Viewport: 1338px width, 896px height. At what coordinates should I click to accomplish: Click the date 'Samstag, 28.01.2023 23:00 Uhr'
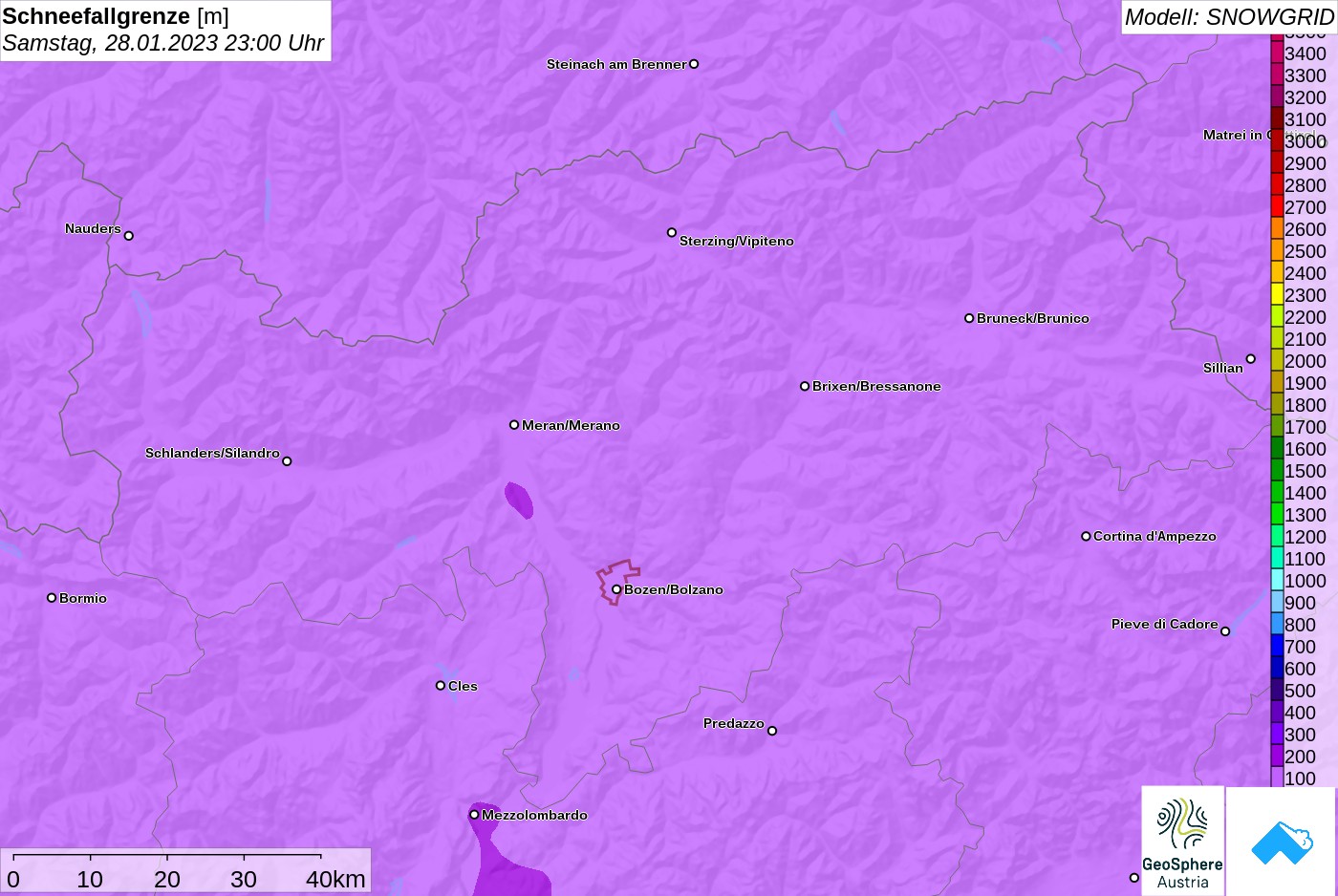163,43
